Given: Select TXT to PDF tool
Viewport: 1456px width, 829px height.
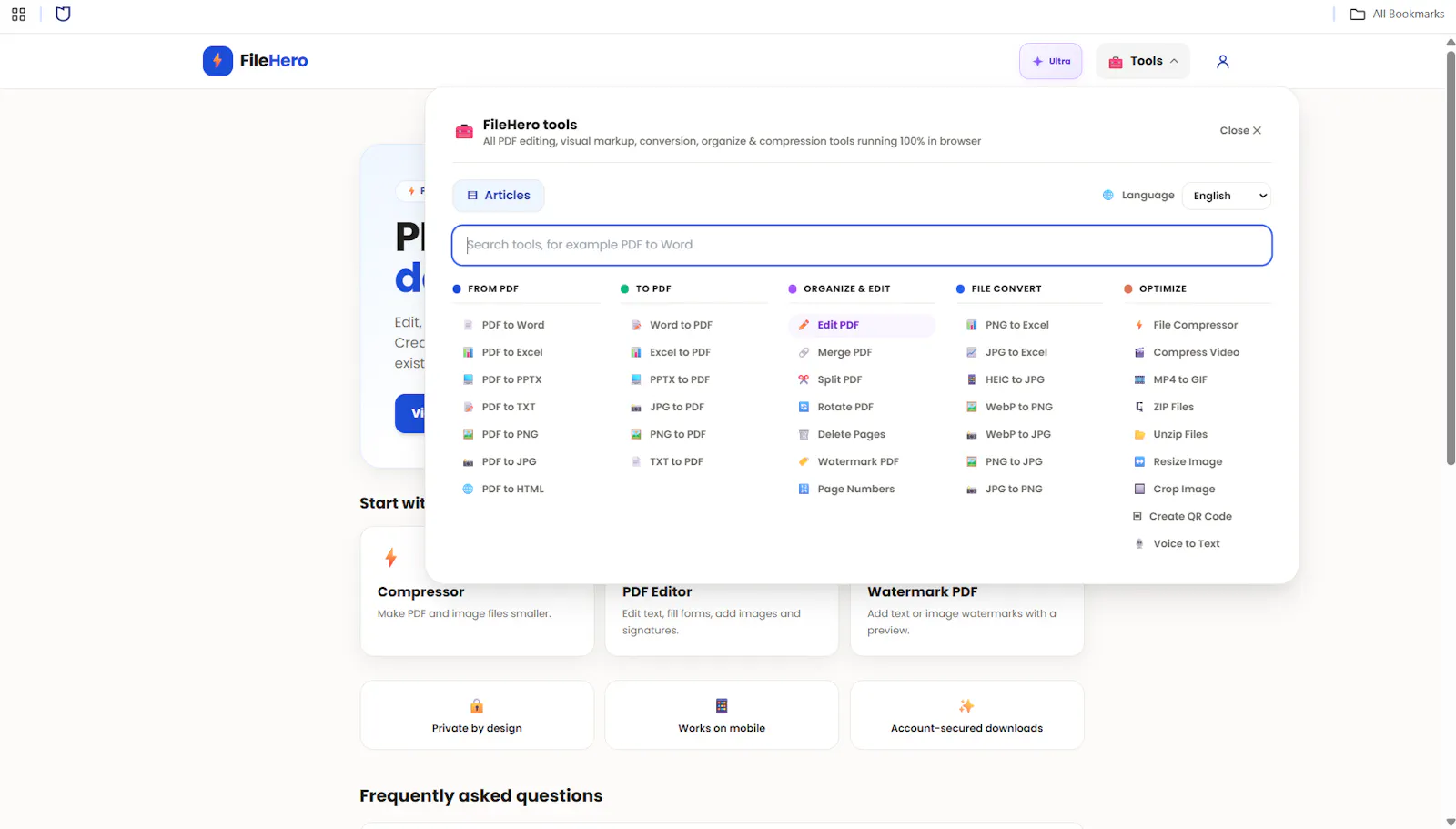Looking at the screenshot, I should (676, 461).
